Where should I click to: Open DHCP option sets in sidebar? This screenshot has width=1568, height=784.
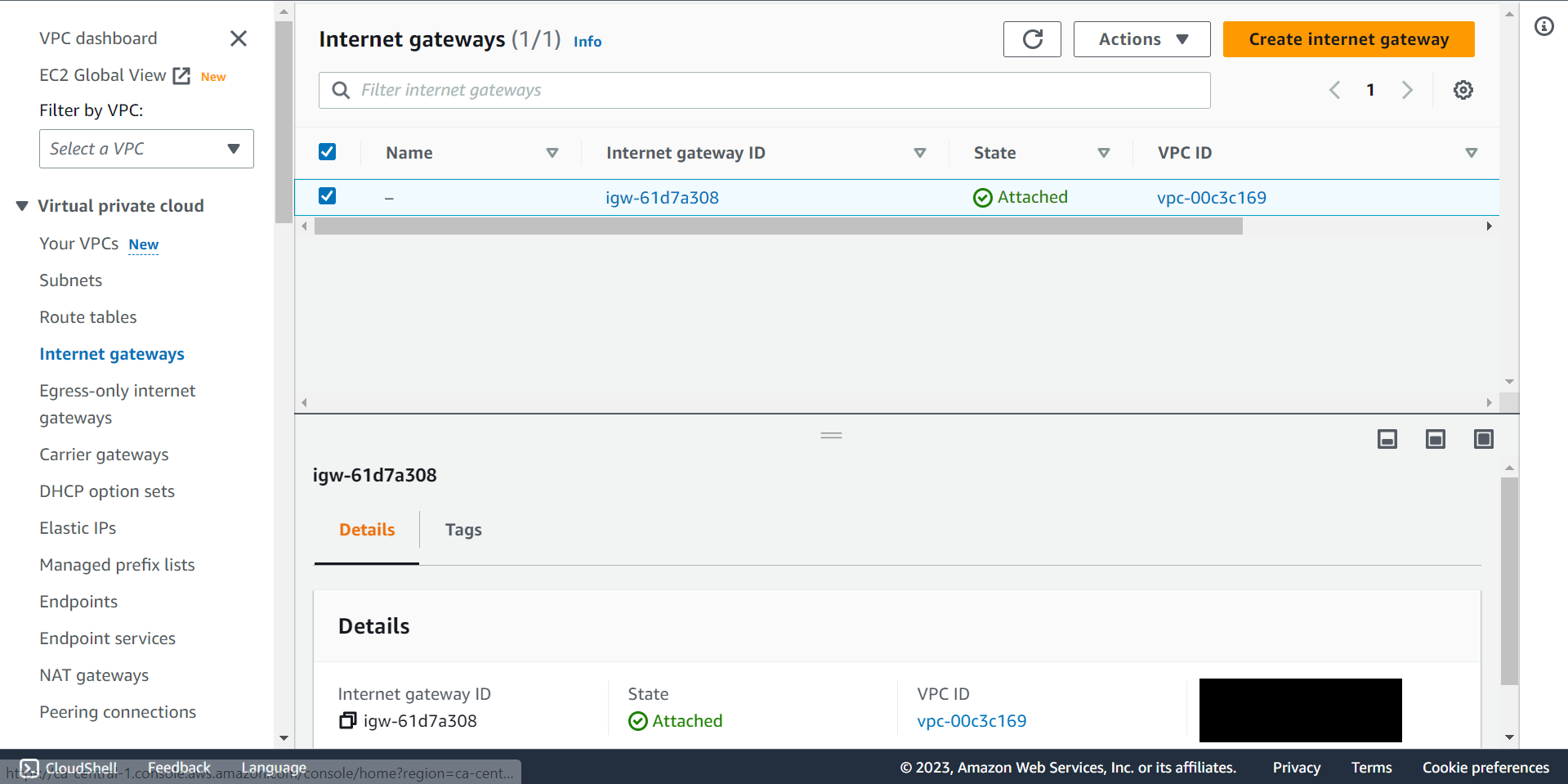tap(107, 491)
